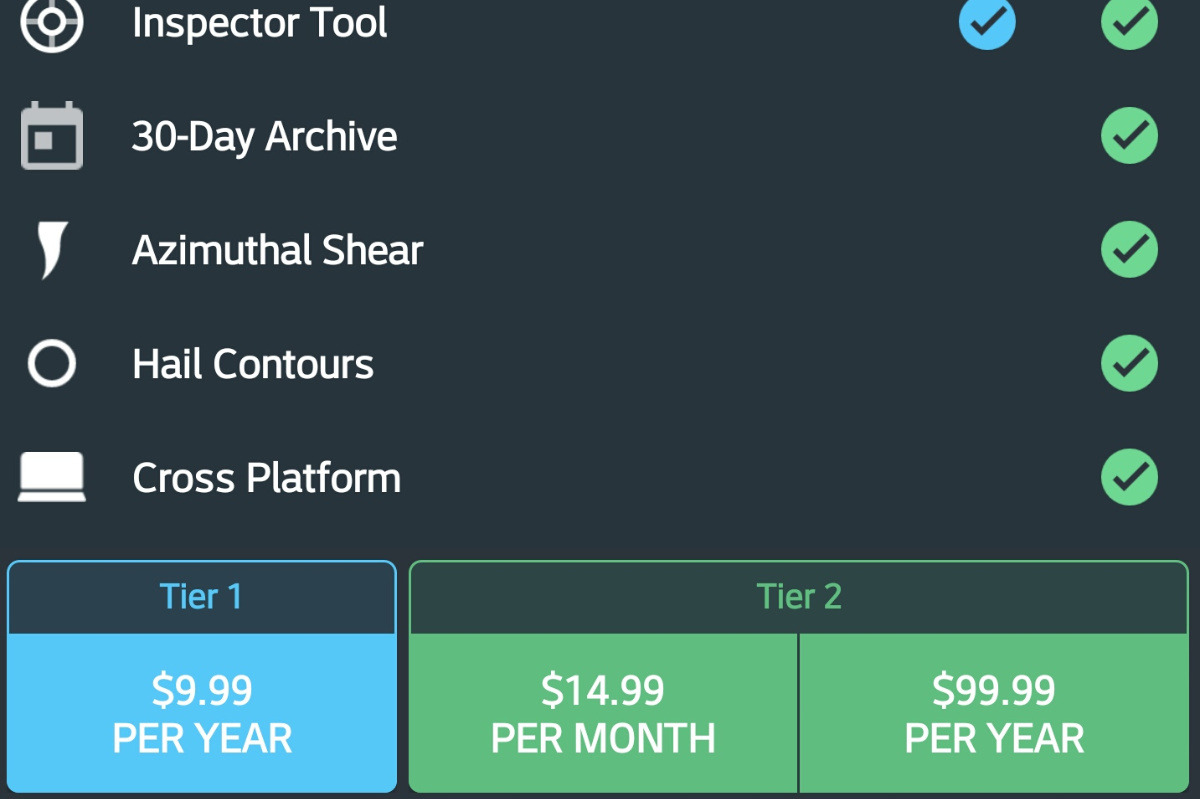The height and width of the screenshot is (799, 1200).
Task: Click the Hail Contours circle icon
Action: [52, 364]
